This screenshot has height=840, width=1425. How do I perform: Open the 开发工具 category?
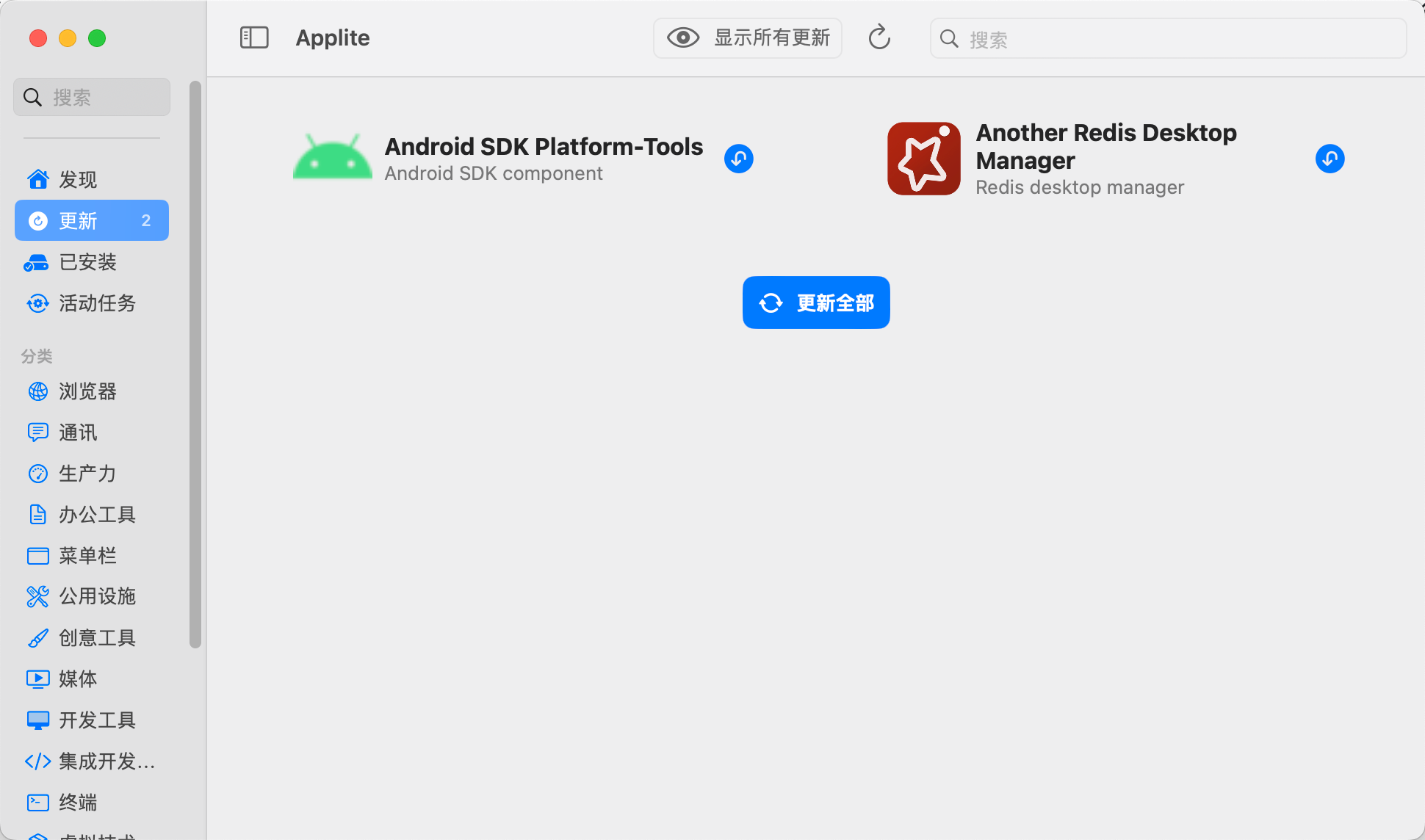tap(92, 720)
